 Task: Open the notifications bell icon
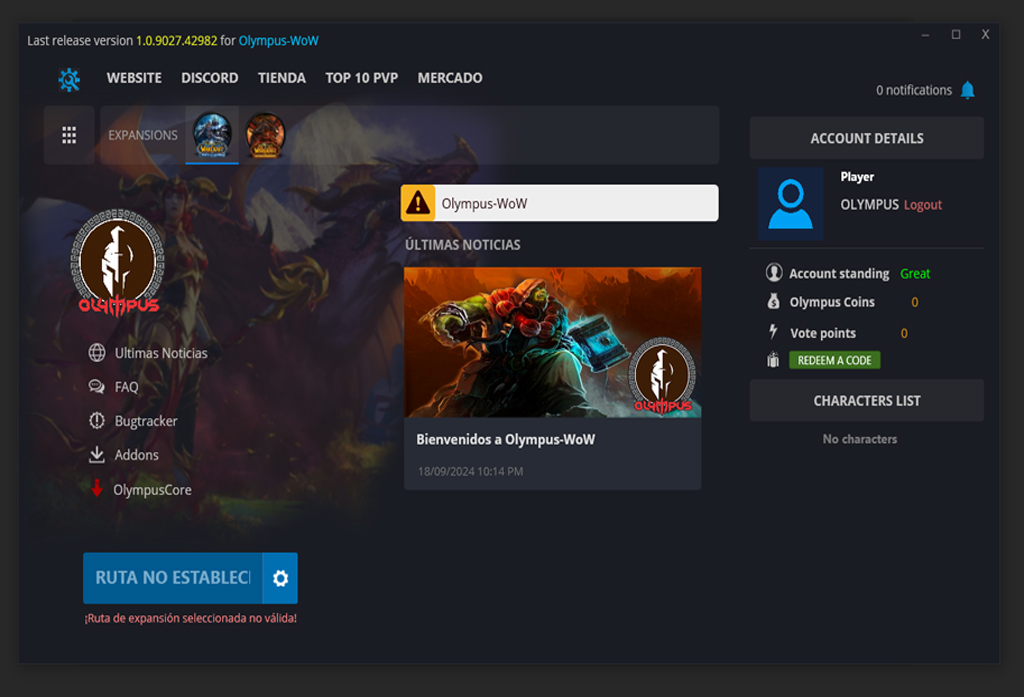point(967,90)
